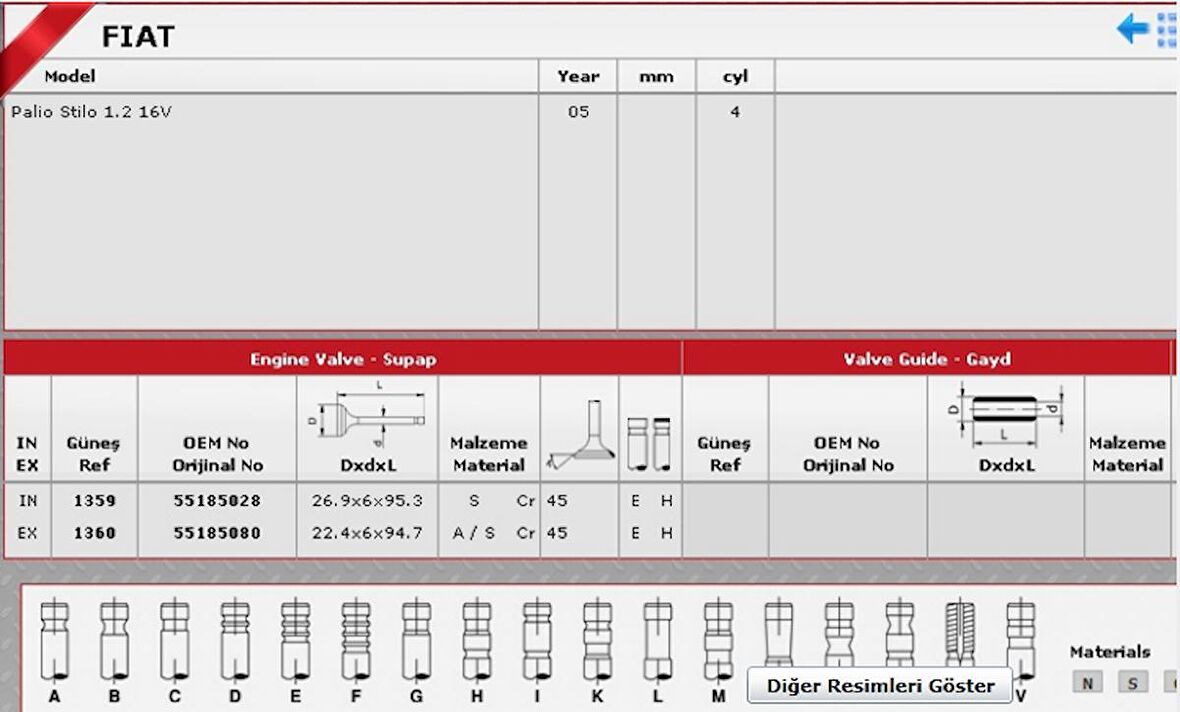Click material A / S in the EX row

coord(474,533)
